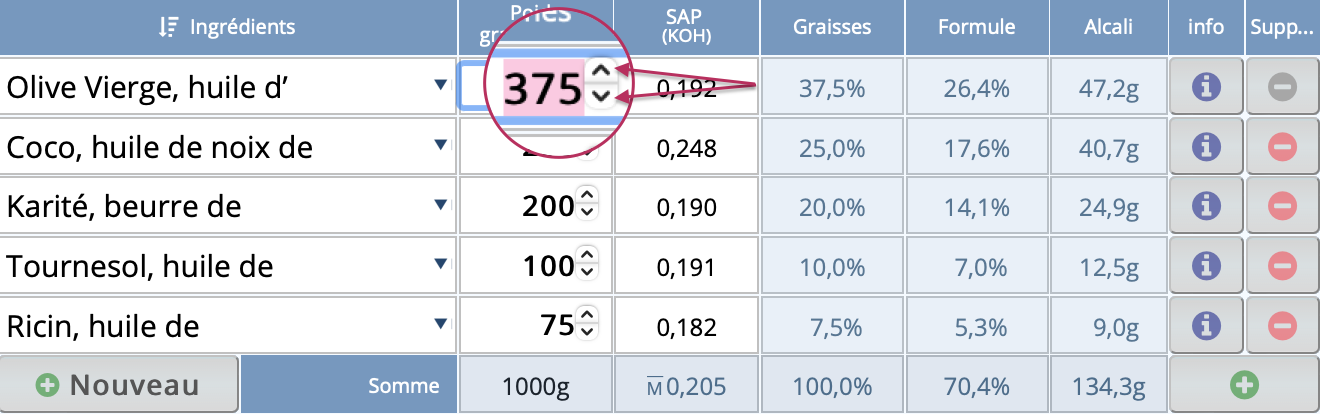Delete the Karité butter row

pos(1281,207)
